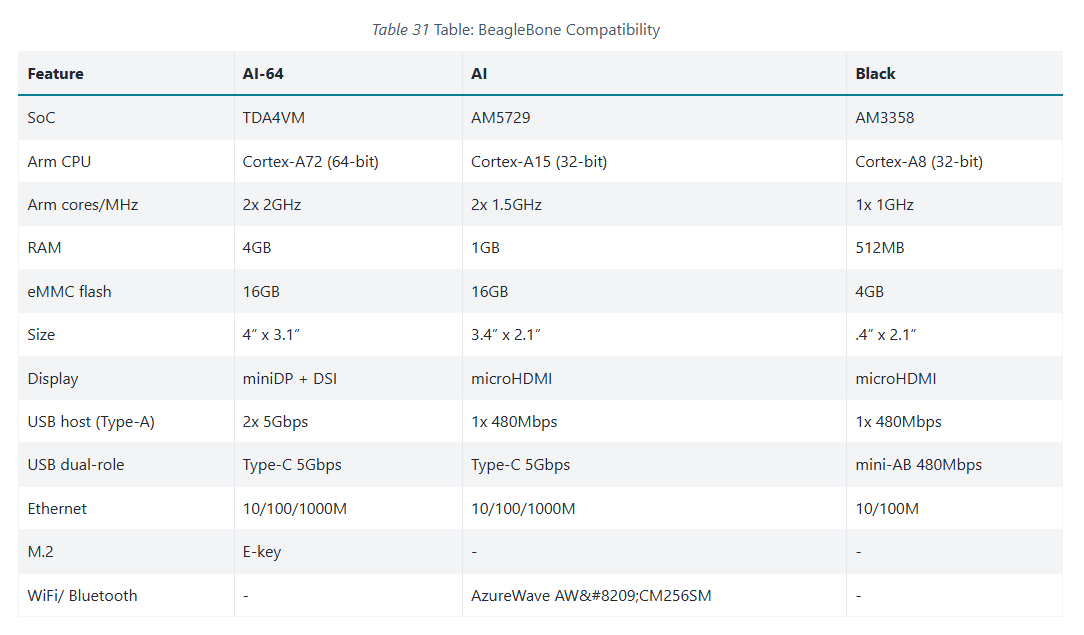The image size is (1084, 635).
Task: Select the 512MB RAM cell
Action: point(880,248)
